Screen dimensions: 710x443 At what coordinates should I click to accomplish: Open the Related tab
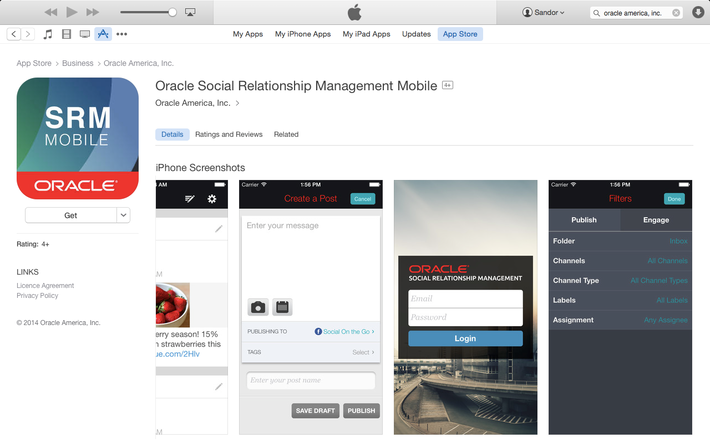pyautogui.click(x=286, y=134)
